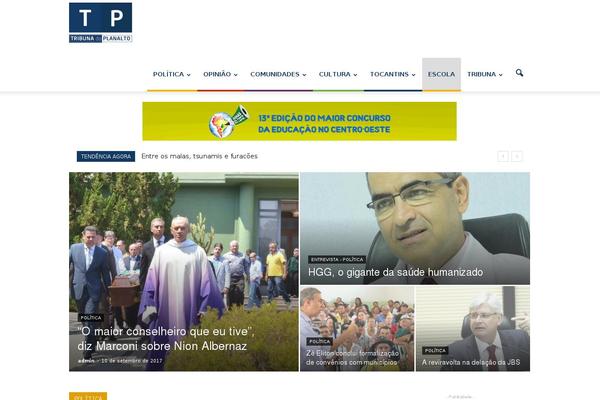Viewport: 600px width, 400px height.
Task: Open trending story 'Entre os malas, tsunamis e furacões'
Action: tap(199, 156)
